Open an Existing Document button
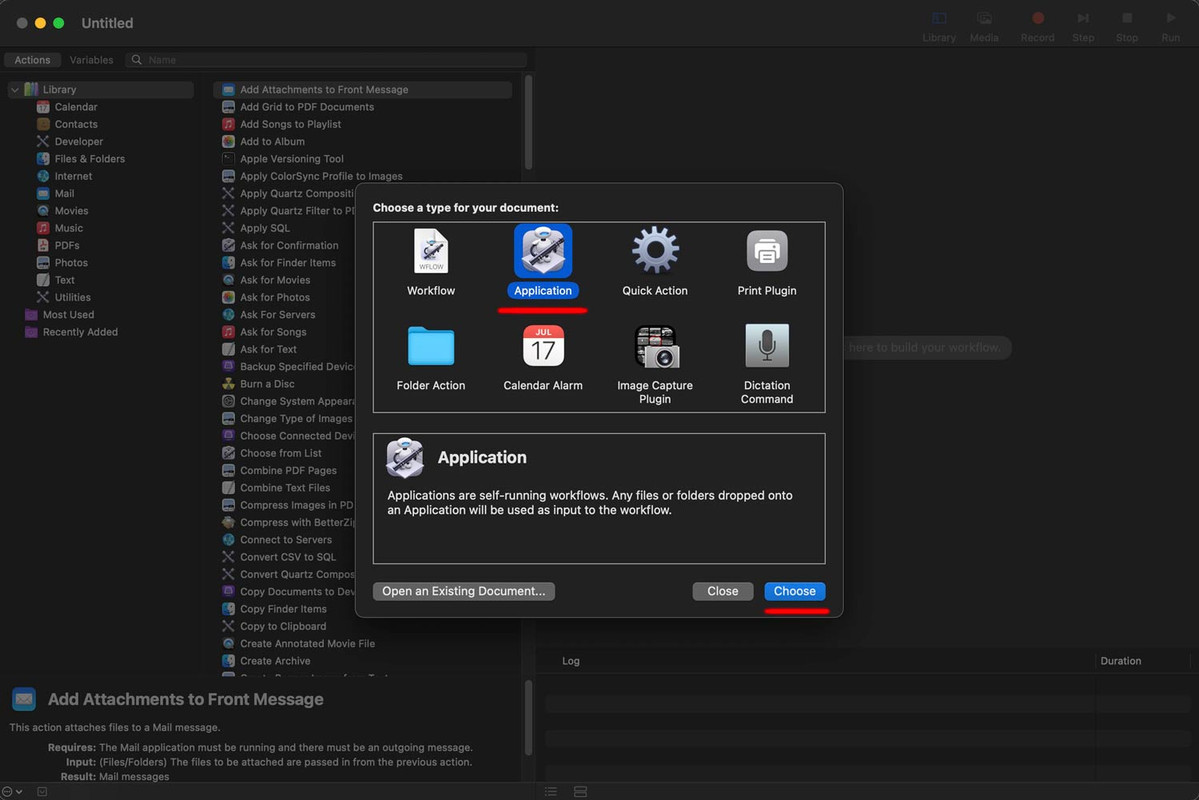The width and height of the screenshot is (1199, 800). point(463,591)
